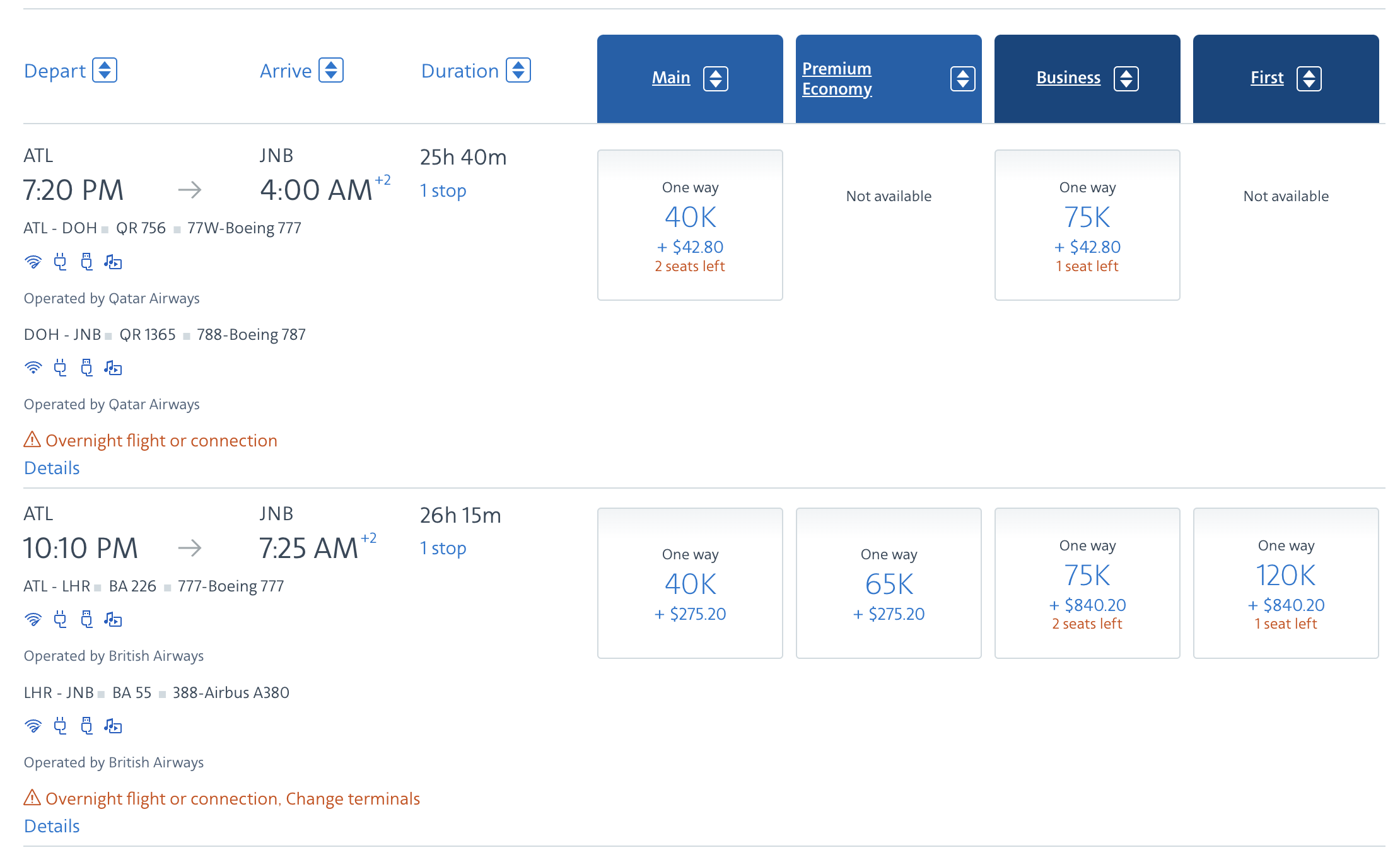Click 'ATL - DOH' segment text
1400x855 pixels.
pyautogui.click(x=60, y=228)
